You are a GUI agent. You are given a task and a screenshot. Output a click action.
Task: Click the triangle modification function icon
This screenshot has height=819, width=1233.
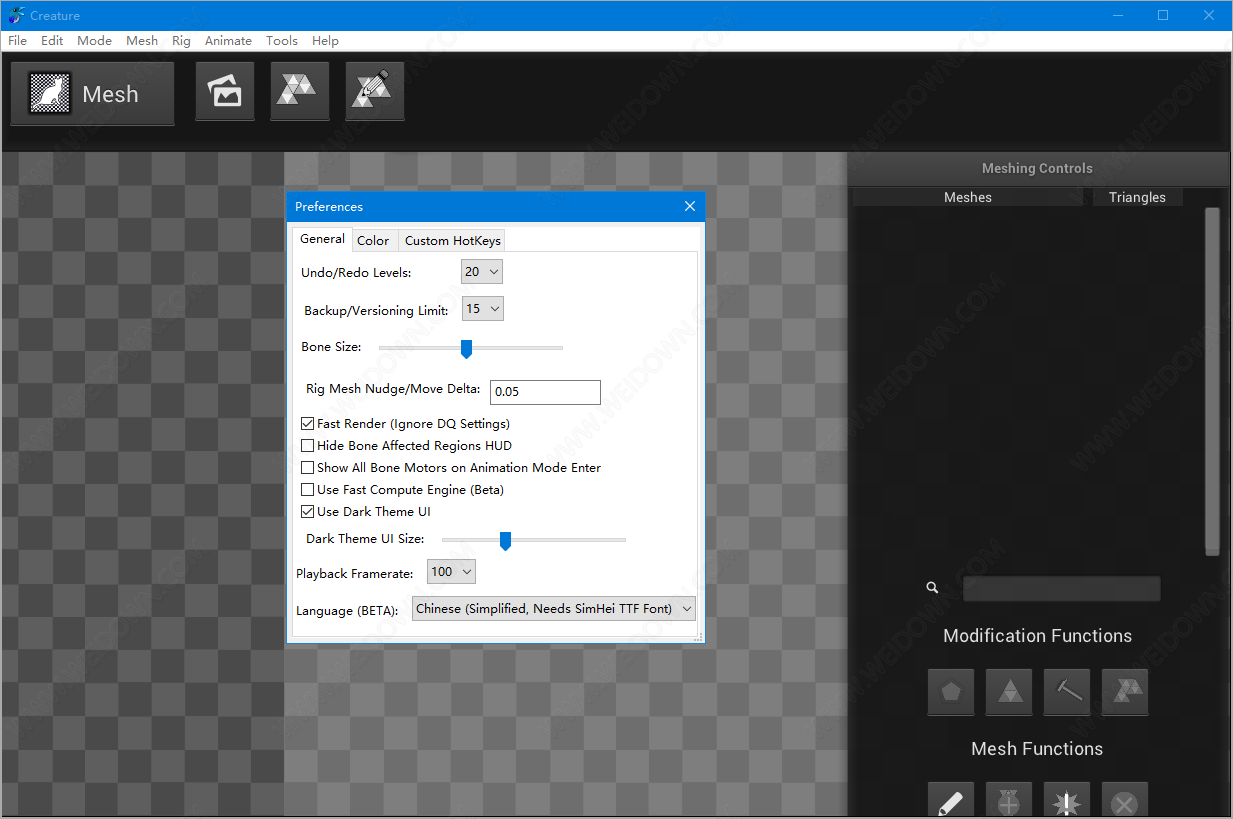pyautogui.click(x=1009, y=692)
